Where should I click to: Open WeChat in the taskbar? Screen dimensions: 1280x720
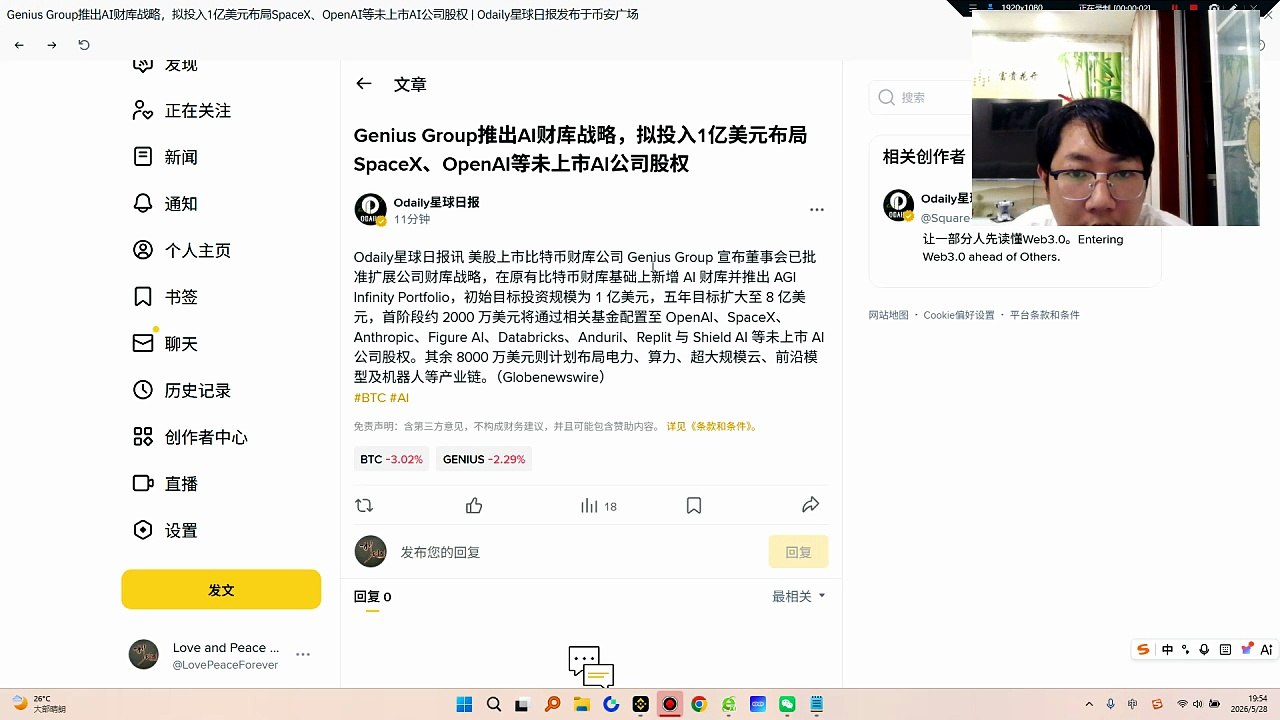tap(787, 704)
